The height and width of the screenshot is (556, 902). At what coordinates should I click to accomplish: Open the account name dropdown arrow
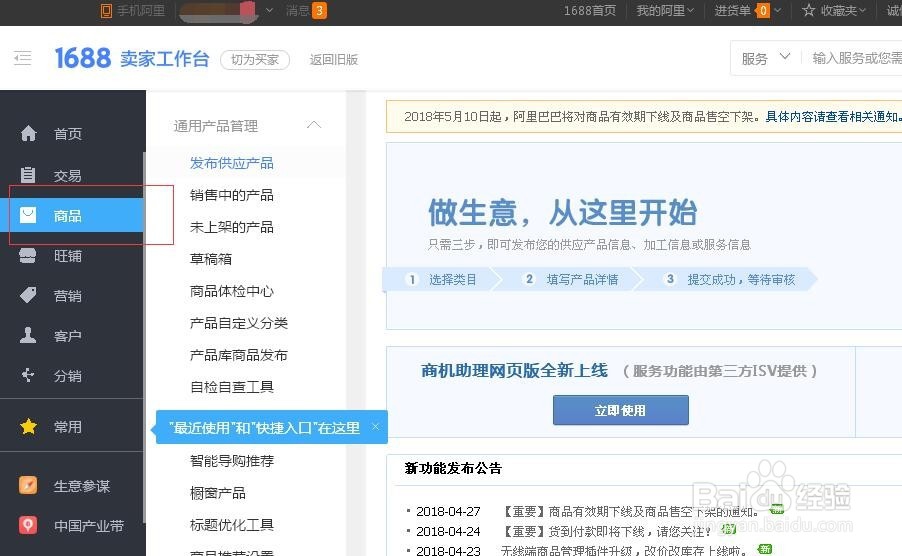pyautogui.click(x=269, y=10)
